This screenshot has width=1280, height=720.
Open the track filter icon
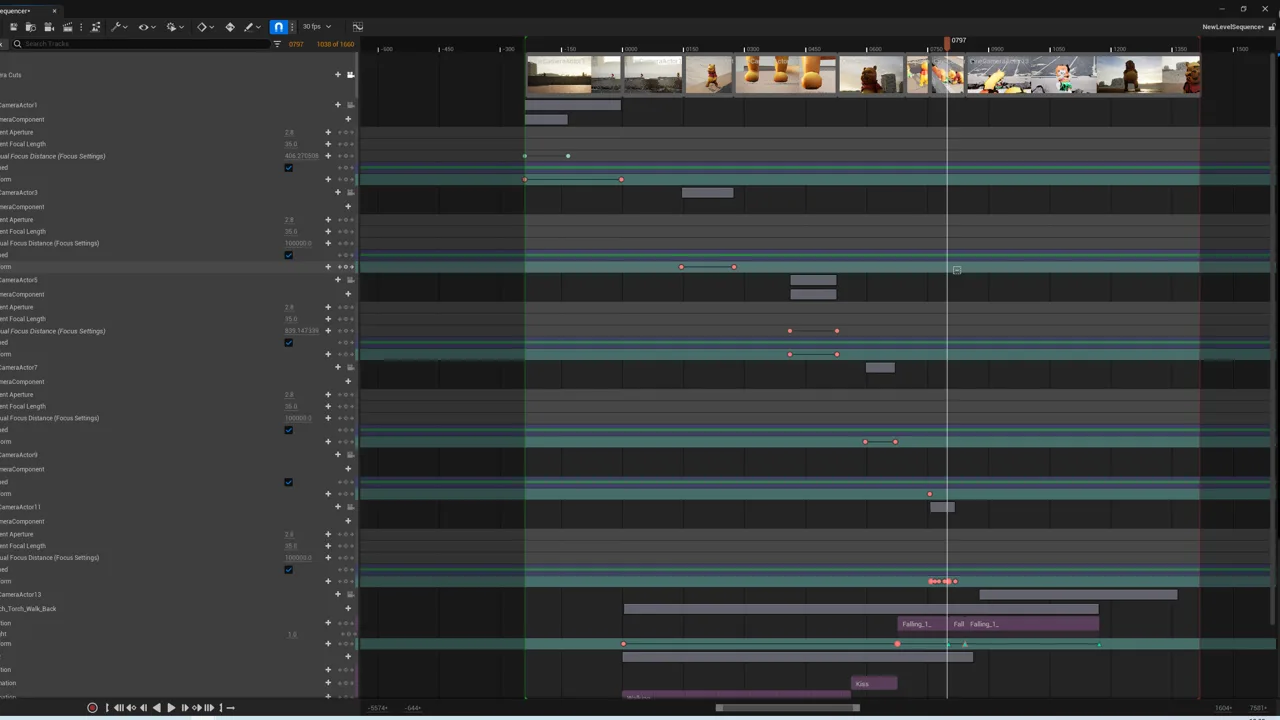pyautogui.click(x=277, y=44)
